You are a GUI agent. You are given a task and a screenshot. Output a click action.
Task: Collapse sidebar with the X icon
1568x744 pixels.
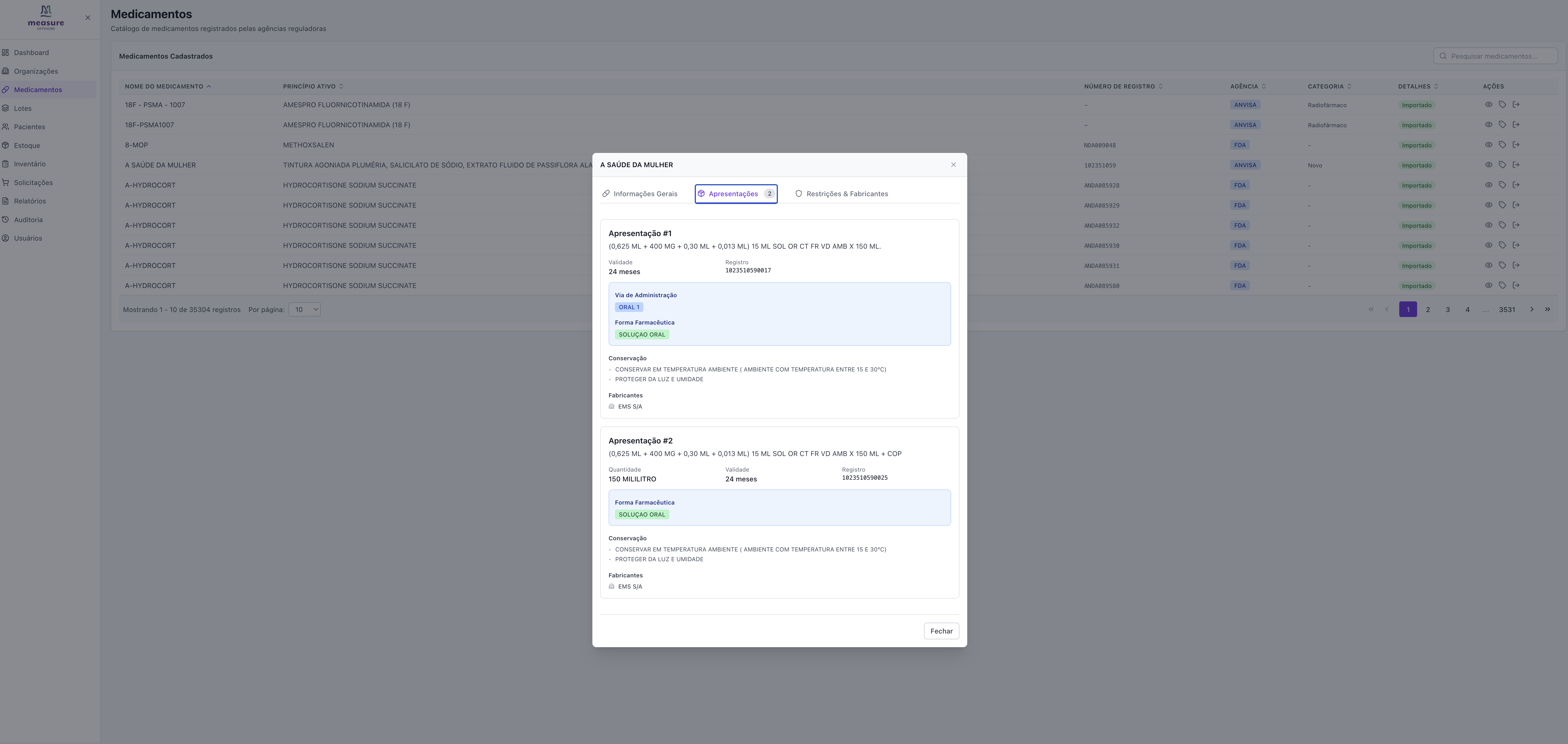88,18
